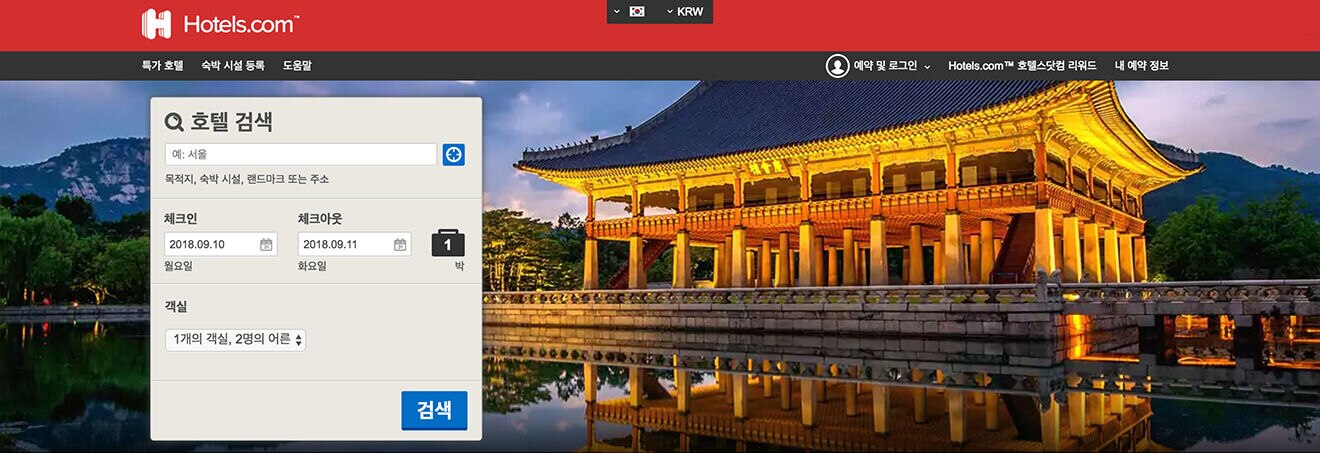
Task: Click the 화요일 weekday text
Action: [312, 266]
